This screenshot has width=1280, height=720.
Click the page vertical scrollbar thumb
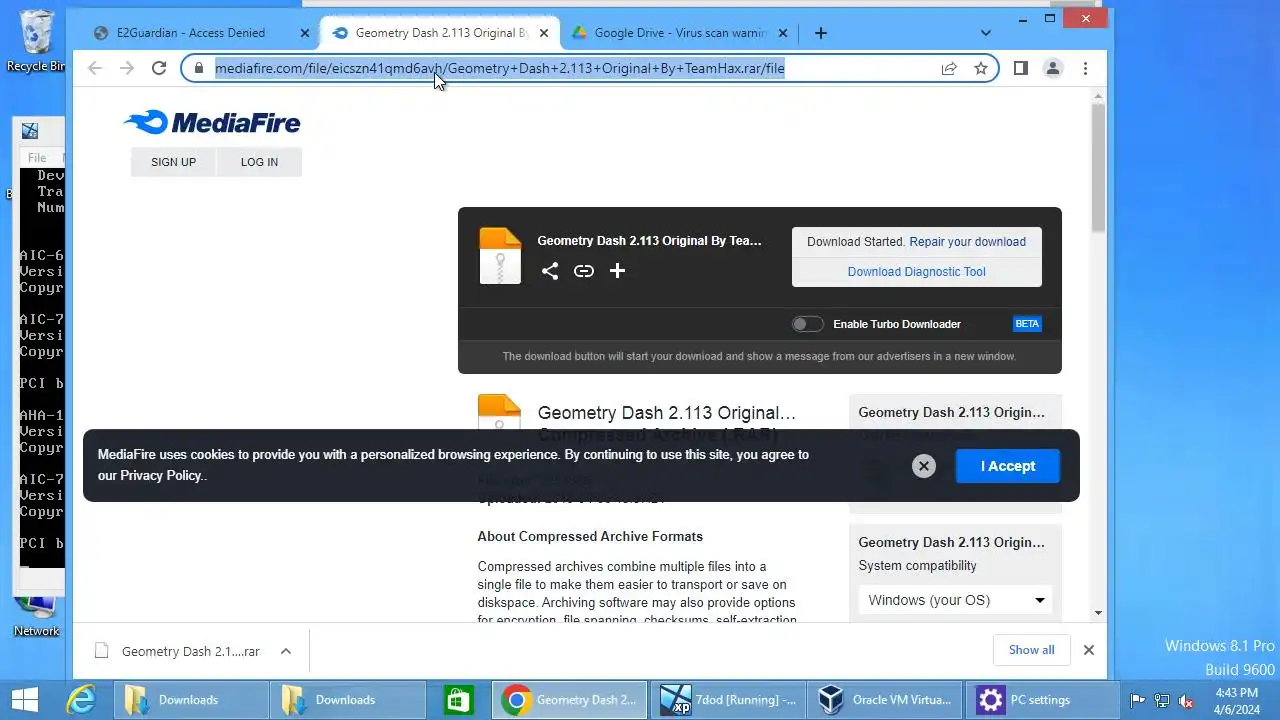click(x=1098, y=166)
